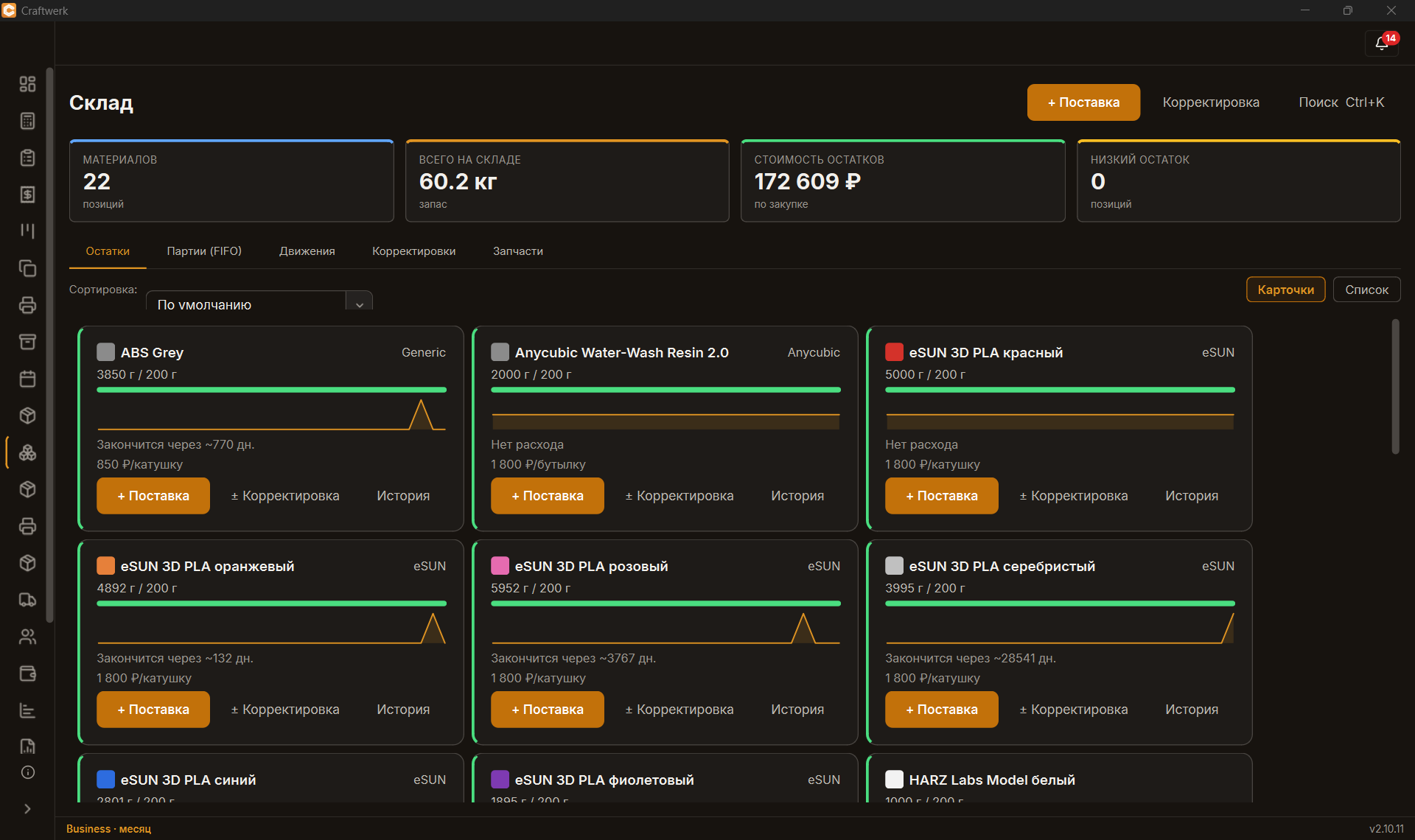
Task: Switch to Карточки card view
Action: point(1285,290)
